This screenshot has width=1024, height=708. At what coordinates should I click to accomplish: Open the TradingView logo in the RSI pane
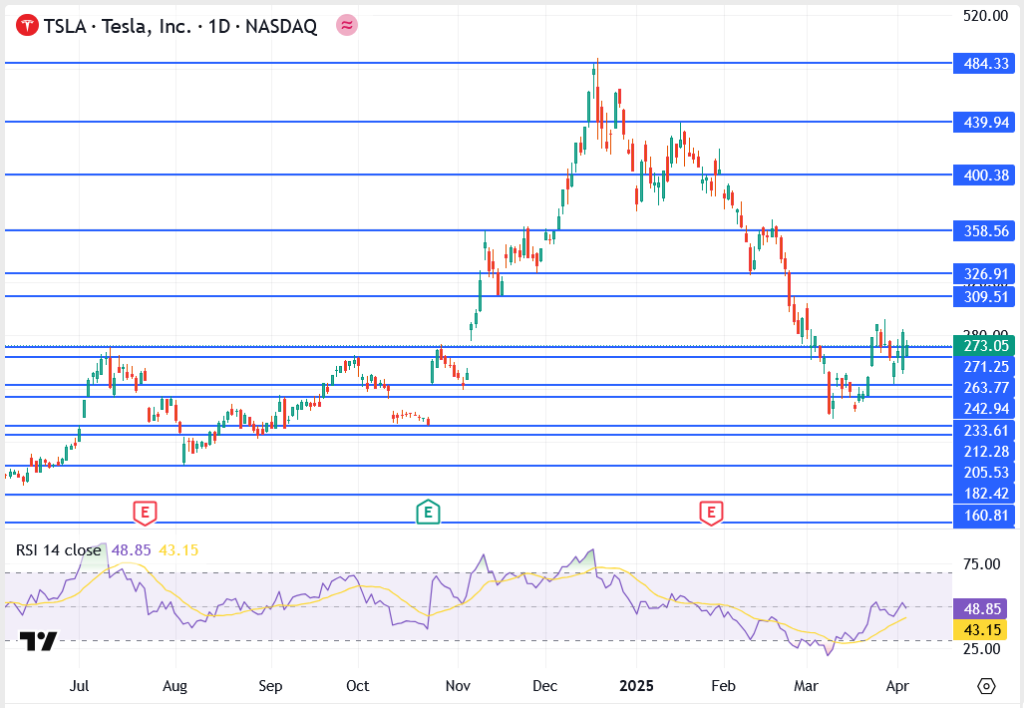[x=37, y=642]
